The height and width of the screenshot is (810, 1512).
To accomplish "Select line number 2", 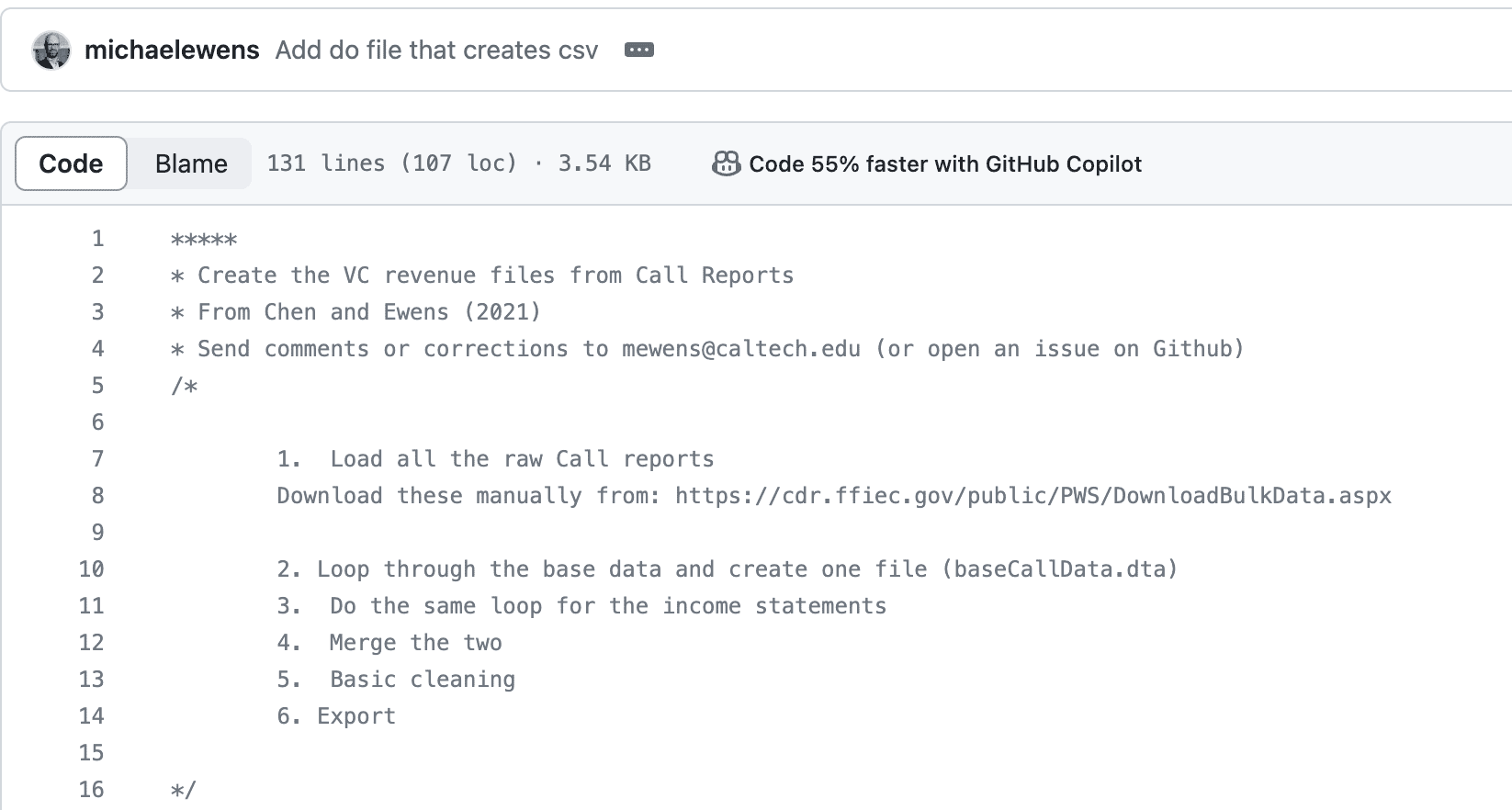I will click(97, 276).
